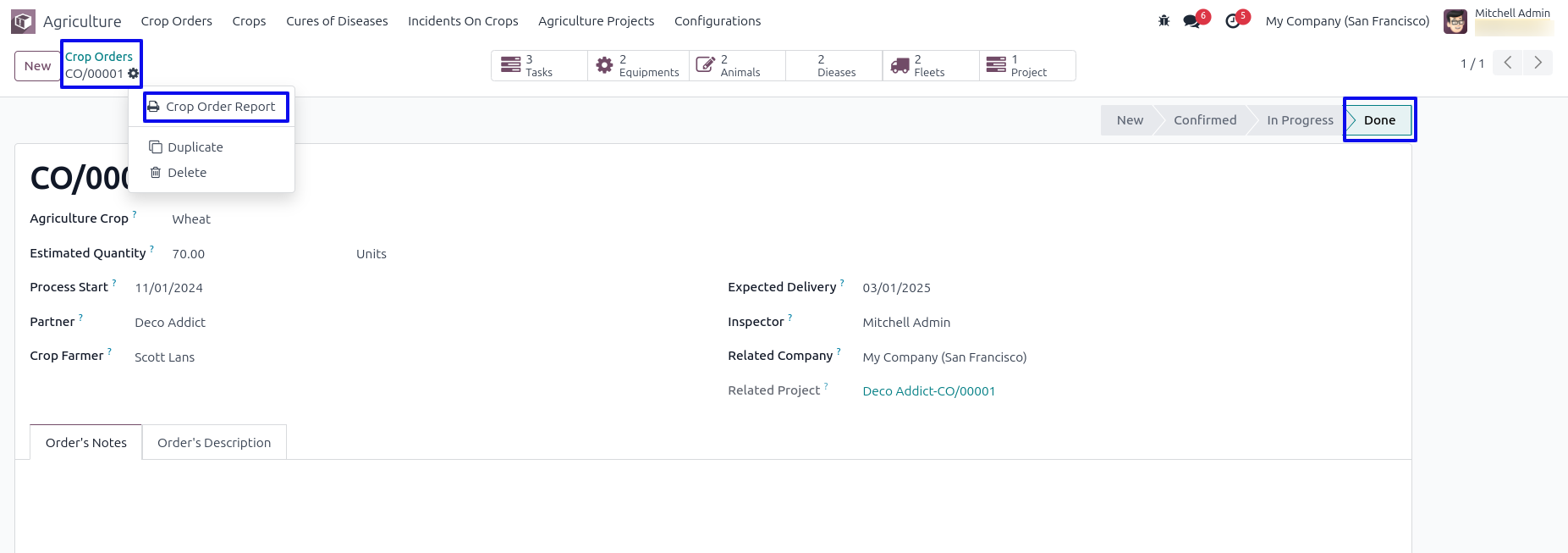Image resolution: width=1568 pixels, height=553 pixels.
Task: Click the Agriculture app logo icon
Action: pos(23,21)
